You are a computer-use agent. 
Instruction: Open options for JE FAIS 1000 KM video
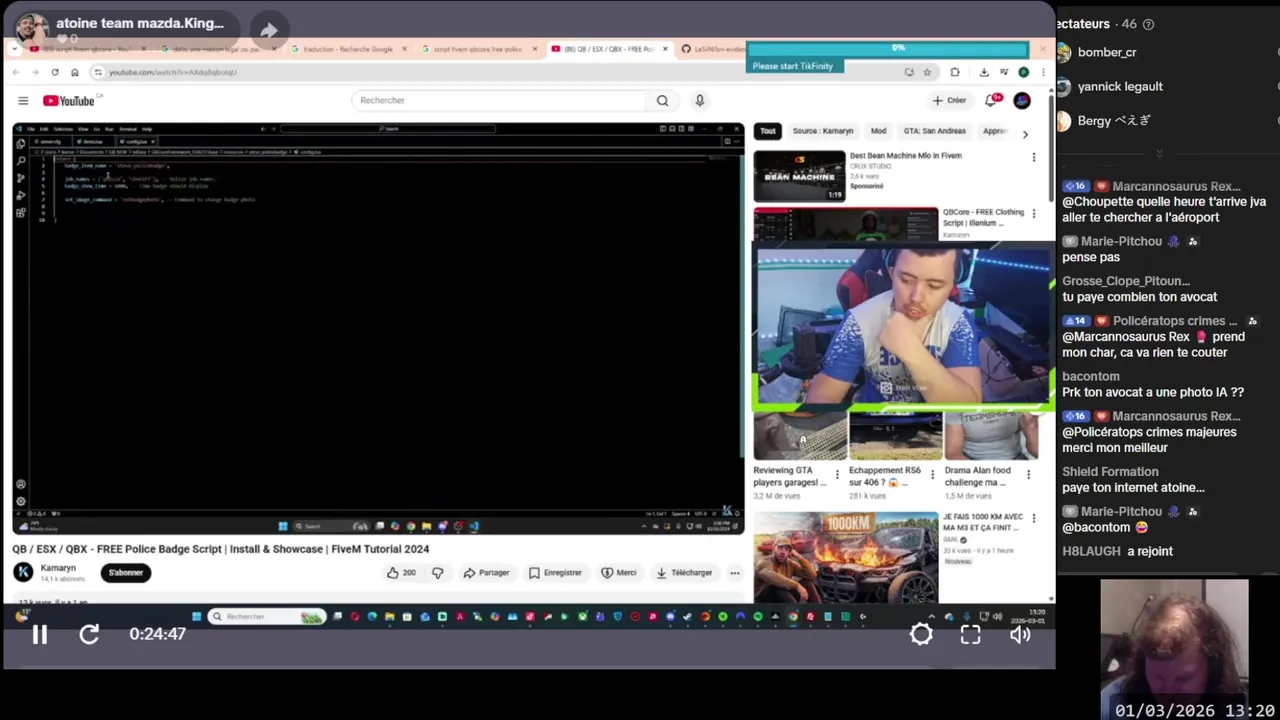coord(1034,519)
